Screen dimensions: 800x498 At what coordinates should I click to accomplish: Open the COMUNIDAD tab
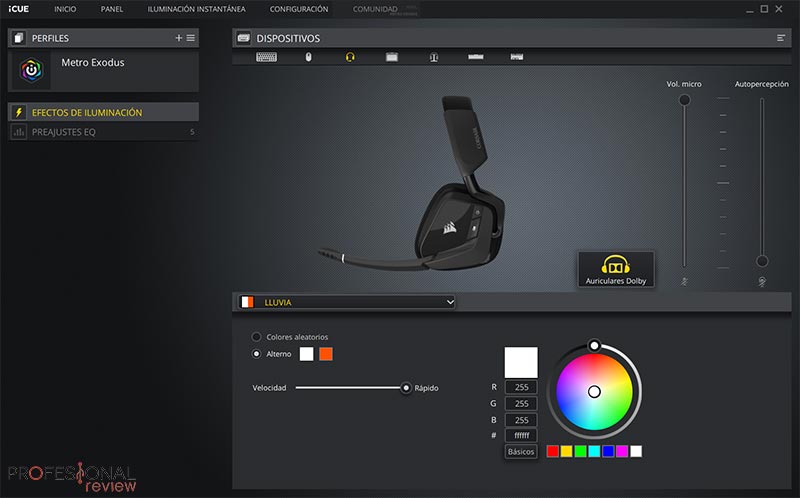click(x=375, y=9)
